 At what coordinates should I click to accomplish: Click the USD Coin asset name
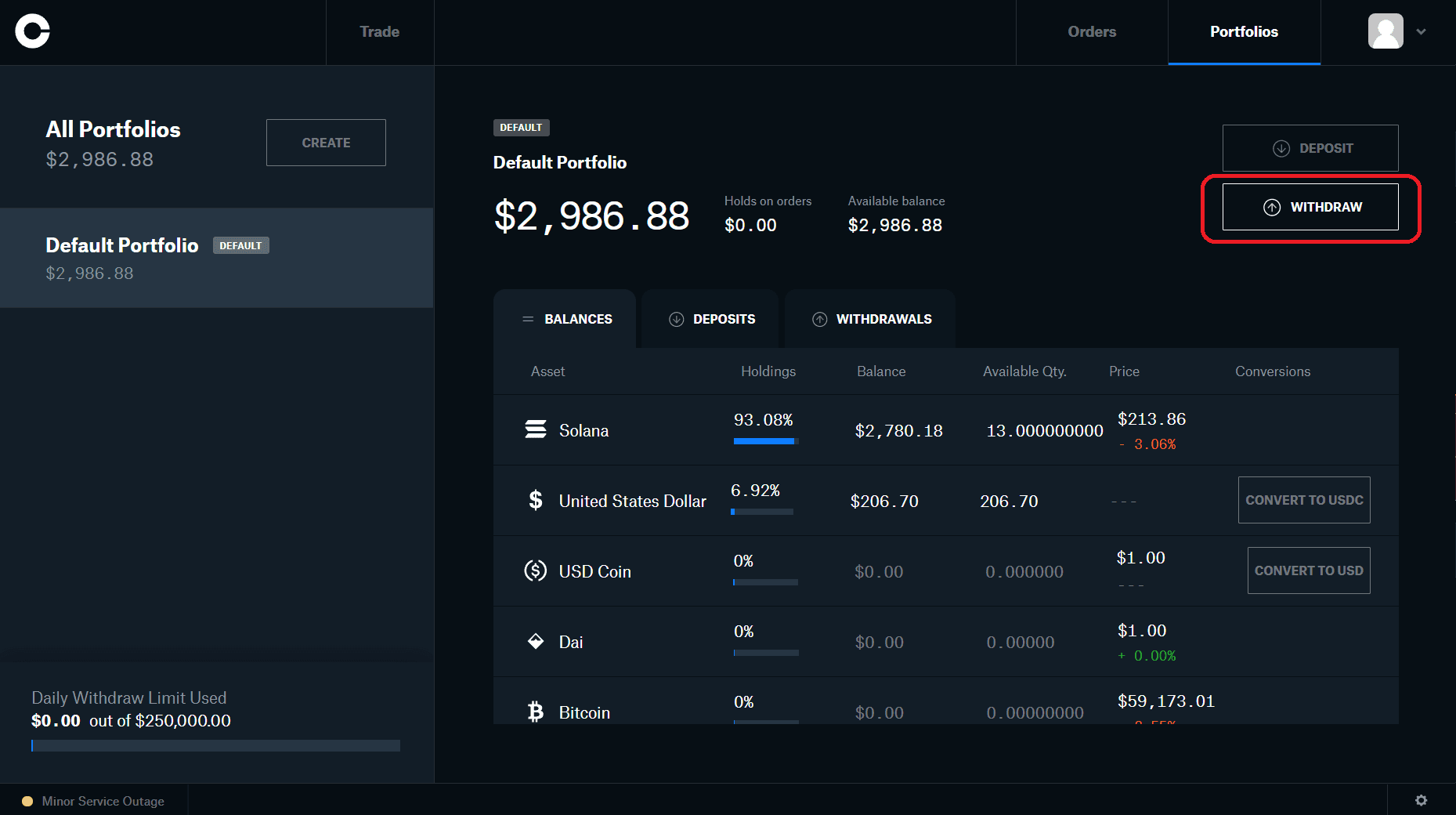pos(594,572)
